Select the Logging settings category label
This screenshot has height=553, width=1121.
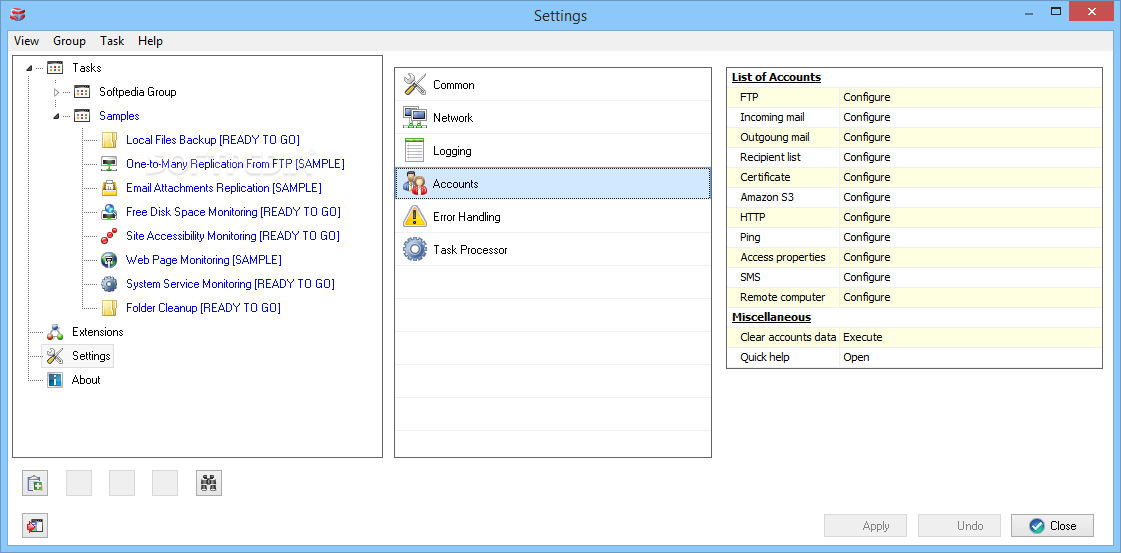(x=452, y=151)
